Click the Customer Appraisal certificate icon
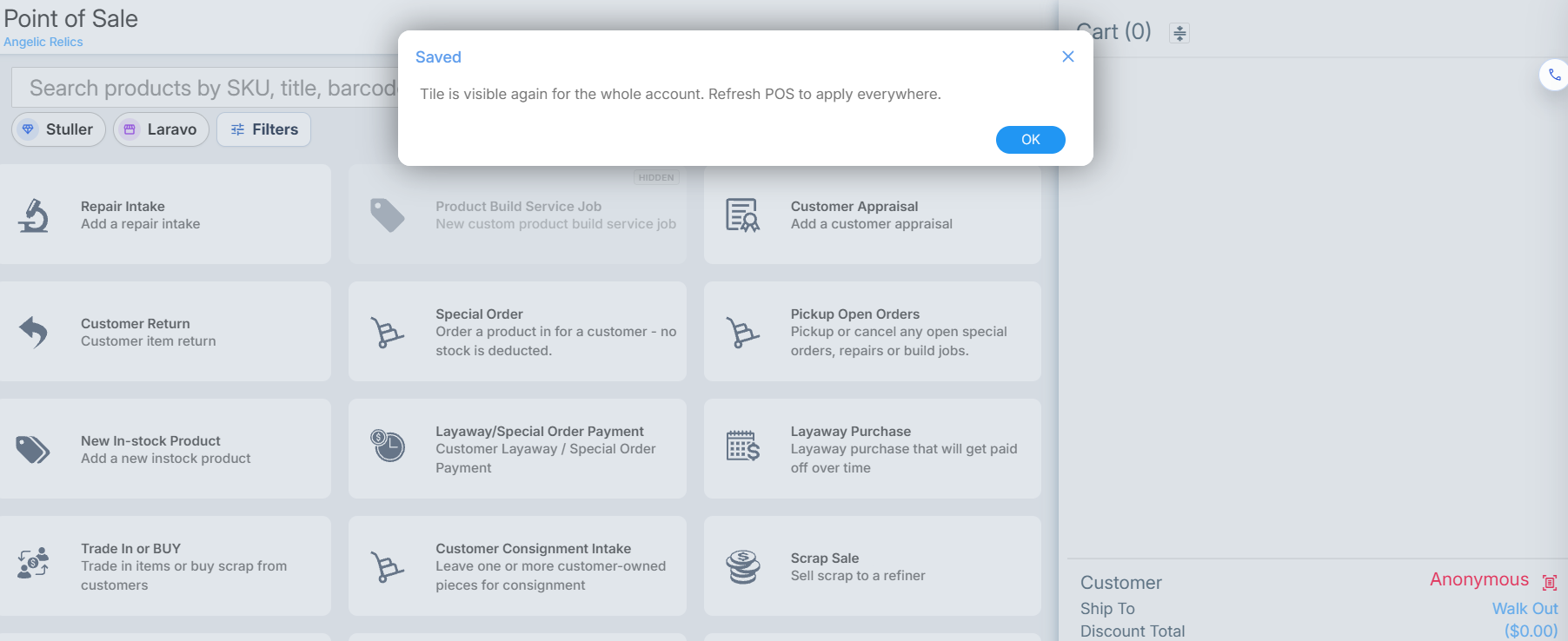1568x641 pixels. tap(742, 215)
